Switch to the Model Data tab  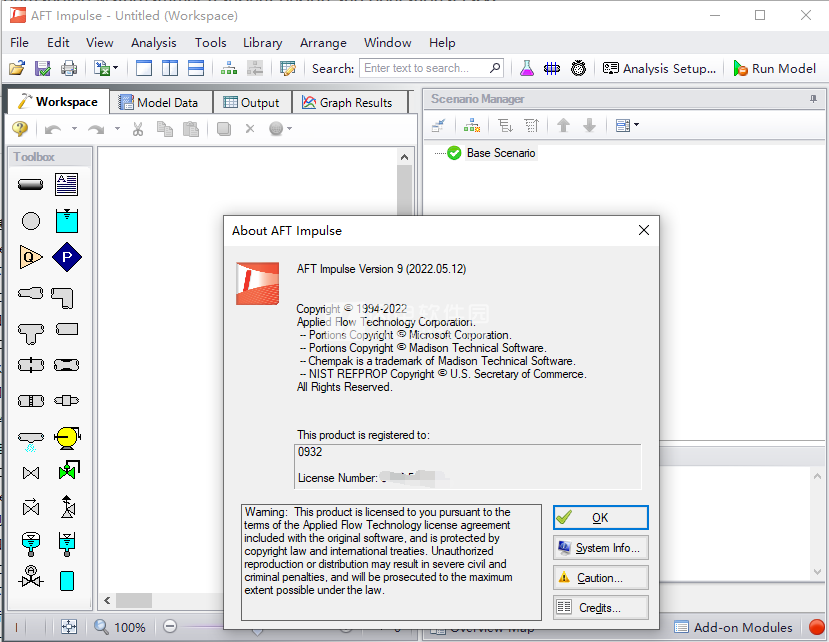point(161,103)
